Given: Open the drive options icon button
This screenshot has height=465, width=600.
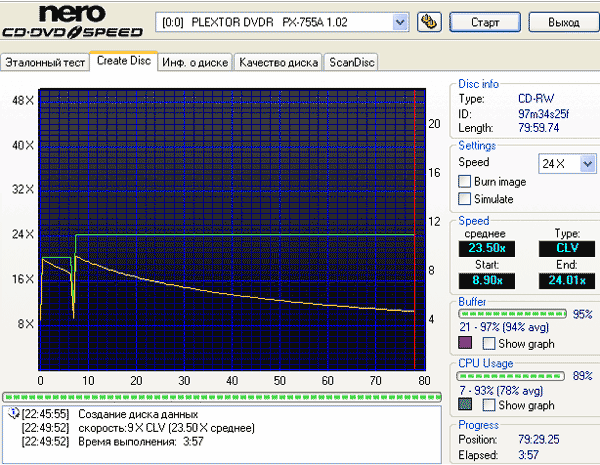Looking at the screenshot, I should (x=429, y=22).
